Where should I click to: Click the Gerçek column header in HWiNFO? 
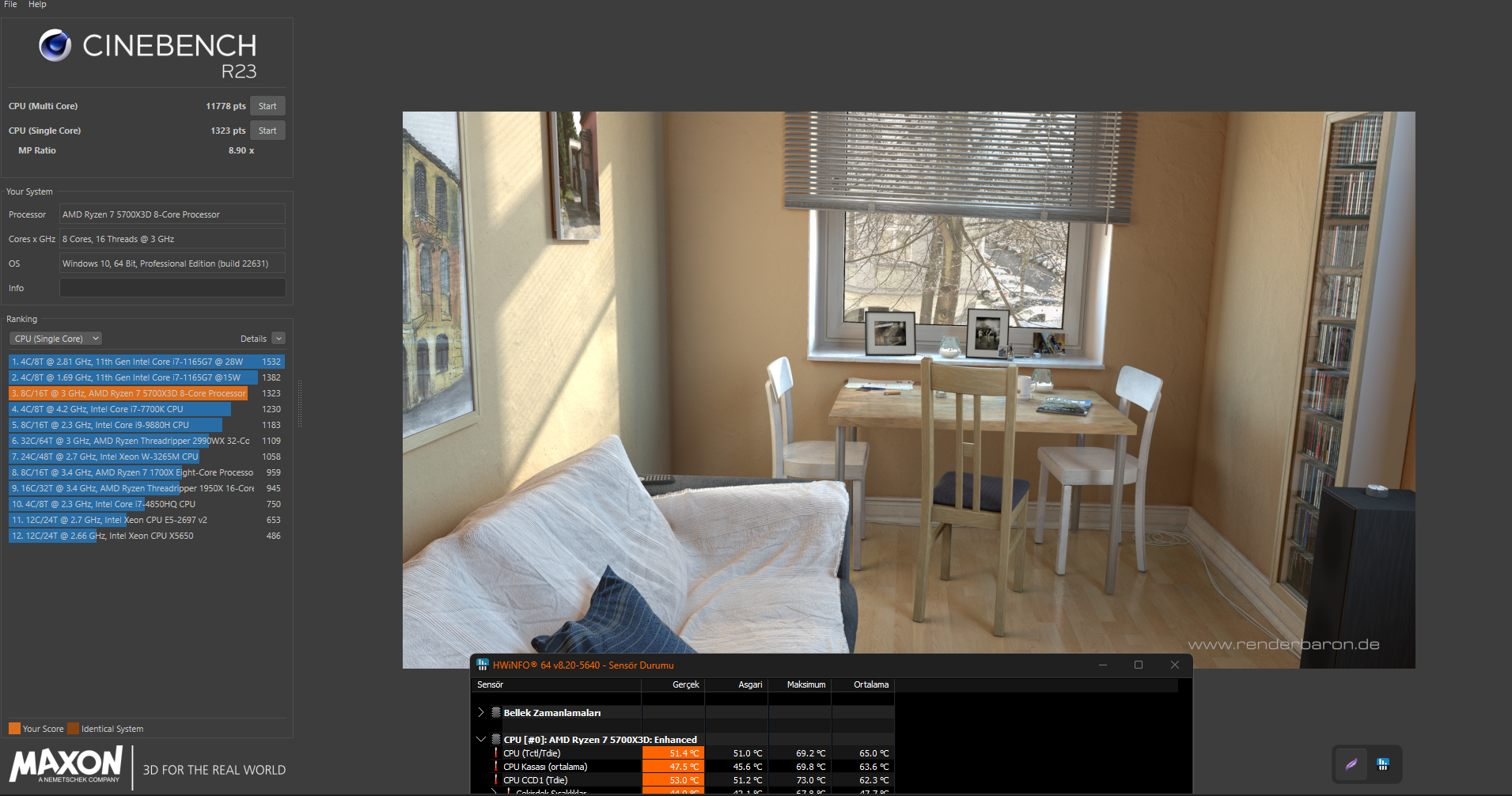(x=673, y=684)
